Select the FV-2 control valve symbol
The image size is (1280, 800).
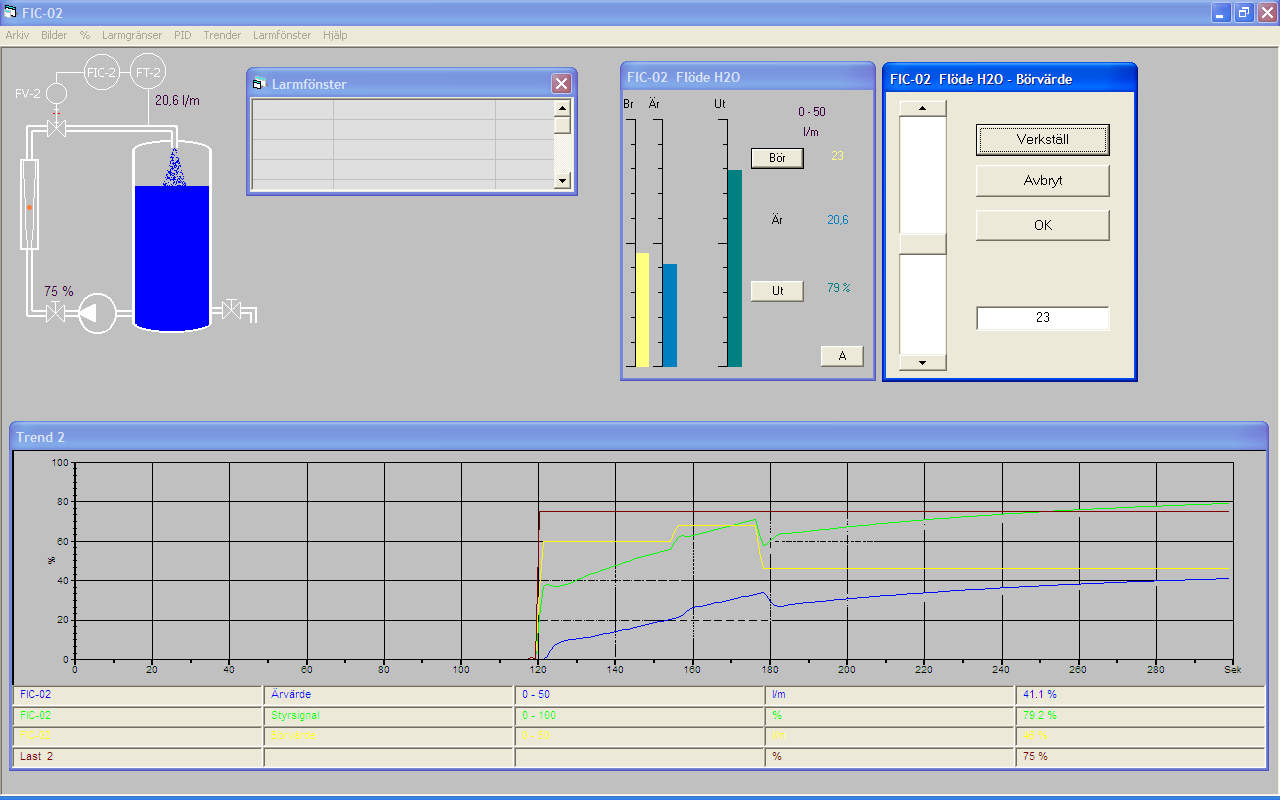point(56,128)
